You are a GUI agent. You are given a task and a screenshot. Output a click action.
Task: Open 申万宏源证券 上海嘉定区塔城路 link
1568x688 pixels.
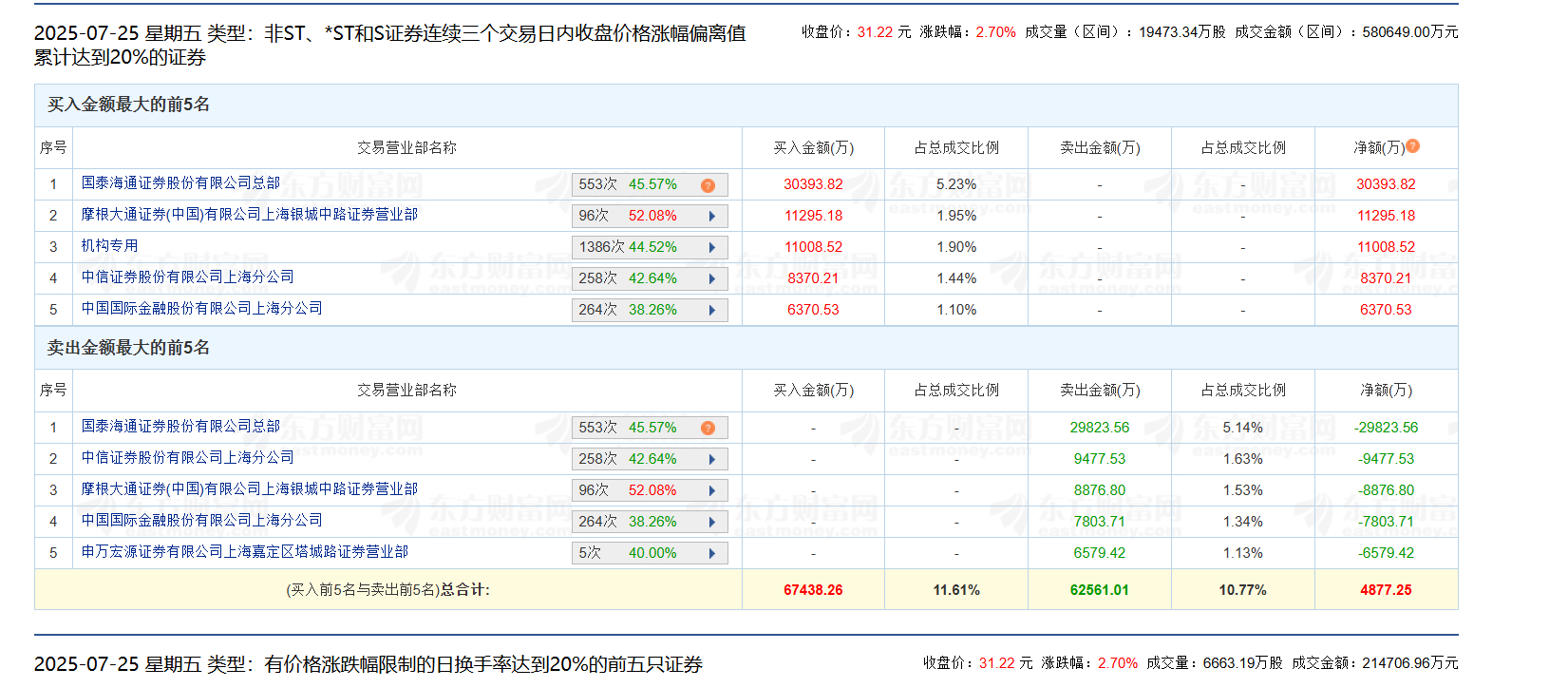(x=245, y=552)
